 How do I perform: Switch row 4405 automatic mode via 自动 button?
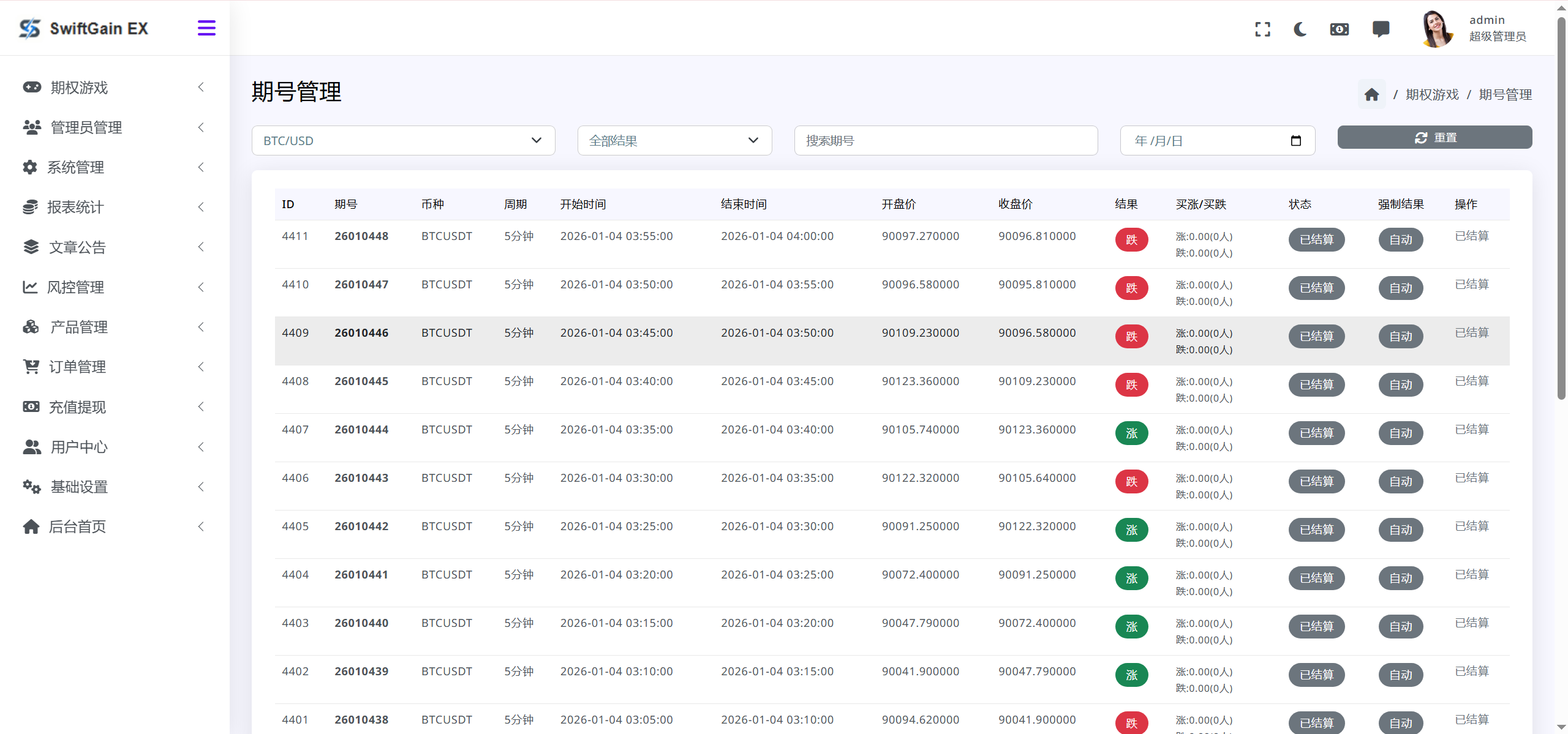(1401, 529)
